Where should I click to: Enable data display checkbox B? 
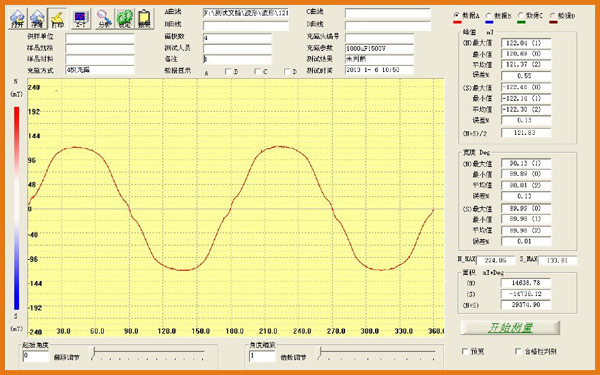click(x=228, y=71)
